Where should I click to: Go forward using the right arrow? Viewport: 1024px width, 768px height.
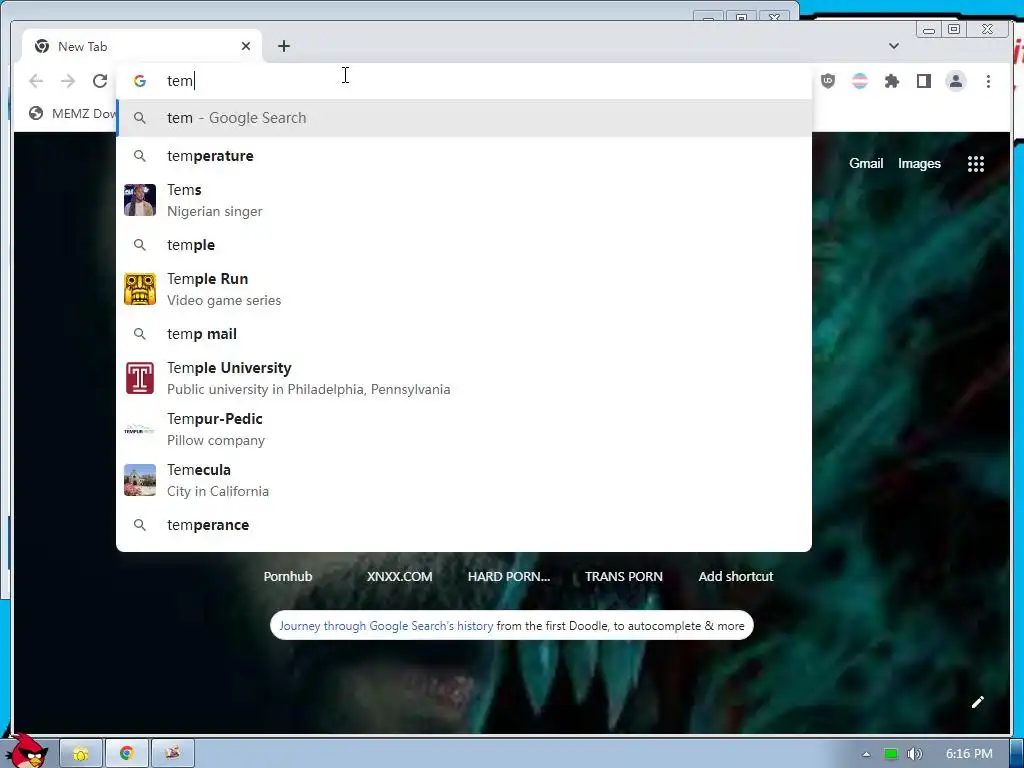pyautogui.click(x=68, y=81)
